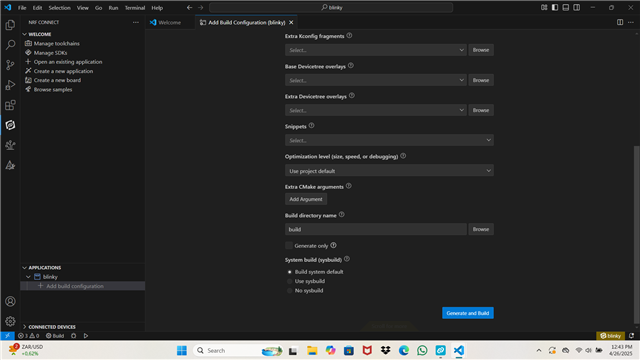Viewport: 640px width, 360px height.
Task: Open the Optimization level dropdown
Action: pos(389,171)
